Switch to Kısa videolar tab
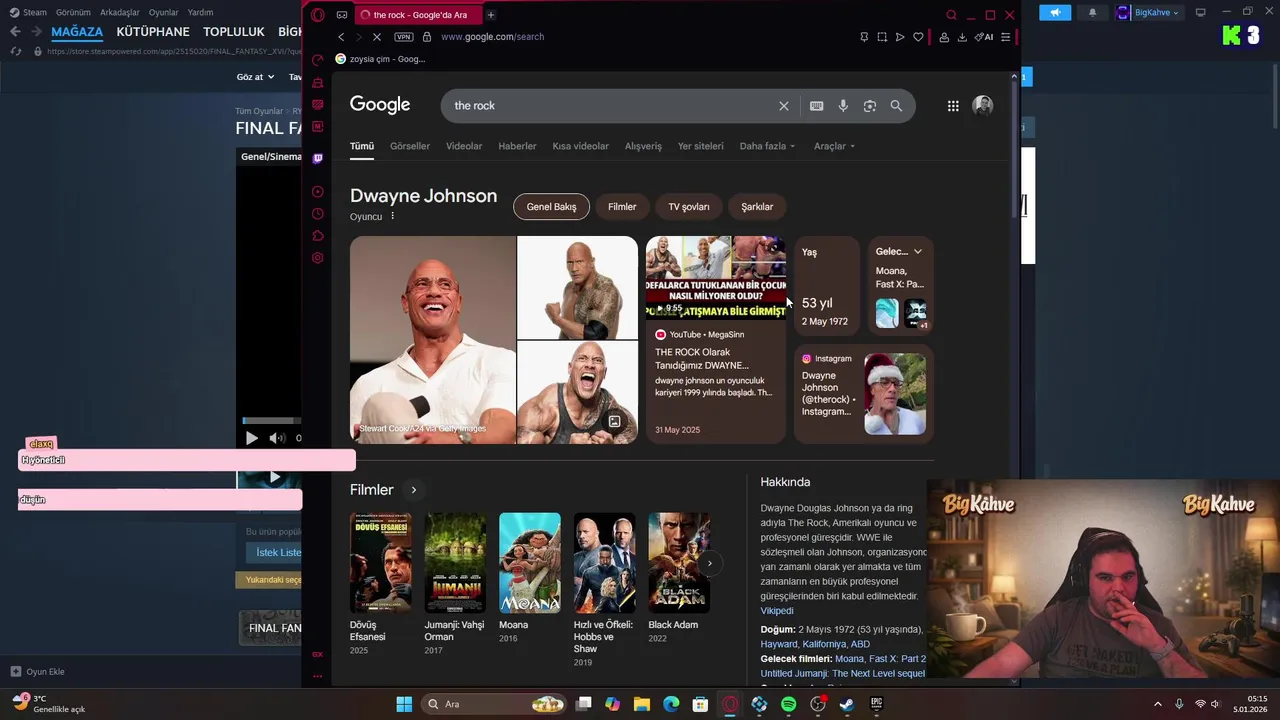Viewport: 1280px width, 720px height. [580, 146]
